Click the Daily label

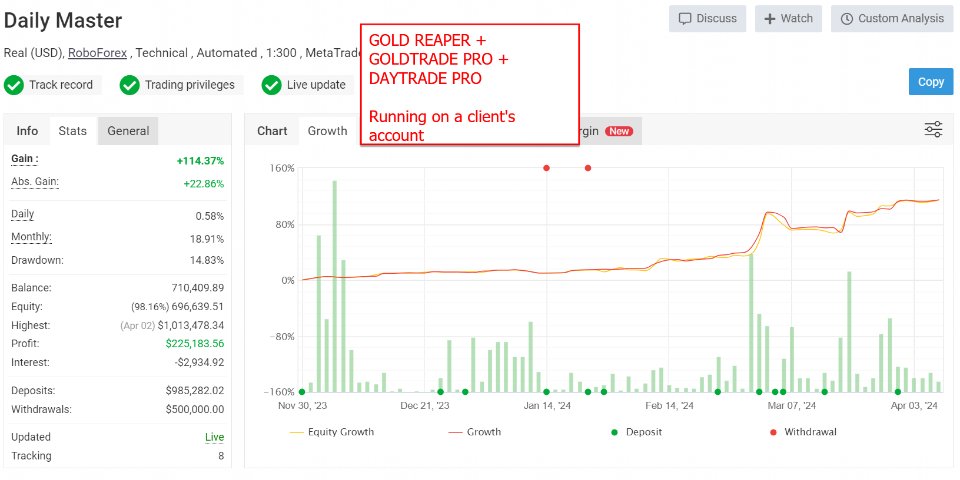pos(23,215)
